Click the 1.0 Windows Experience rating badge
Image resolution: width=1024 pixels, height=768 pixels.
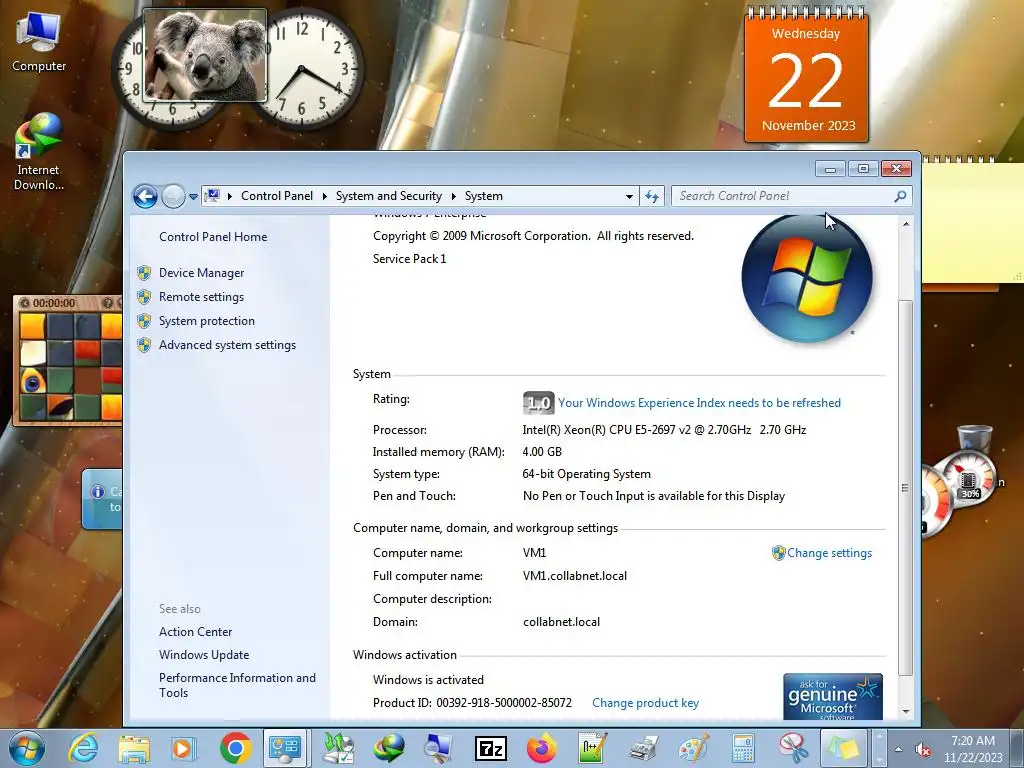point(538,403)
